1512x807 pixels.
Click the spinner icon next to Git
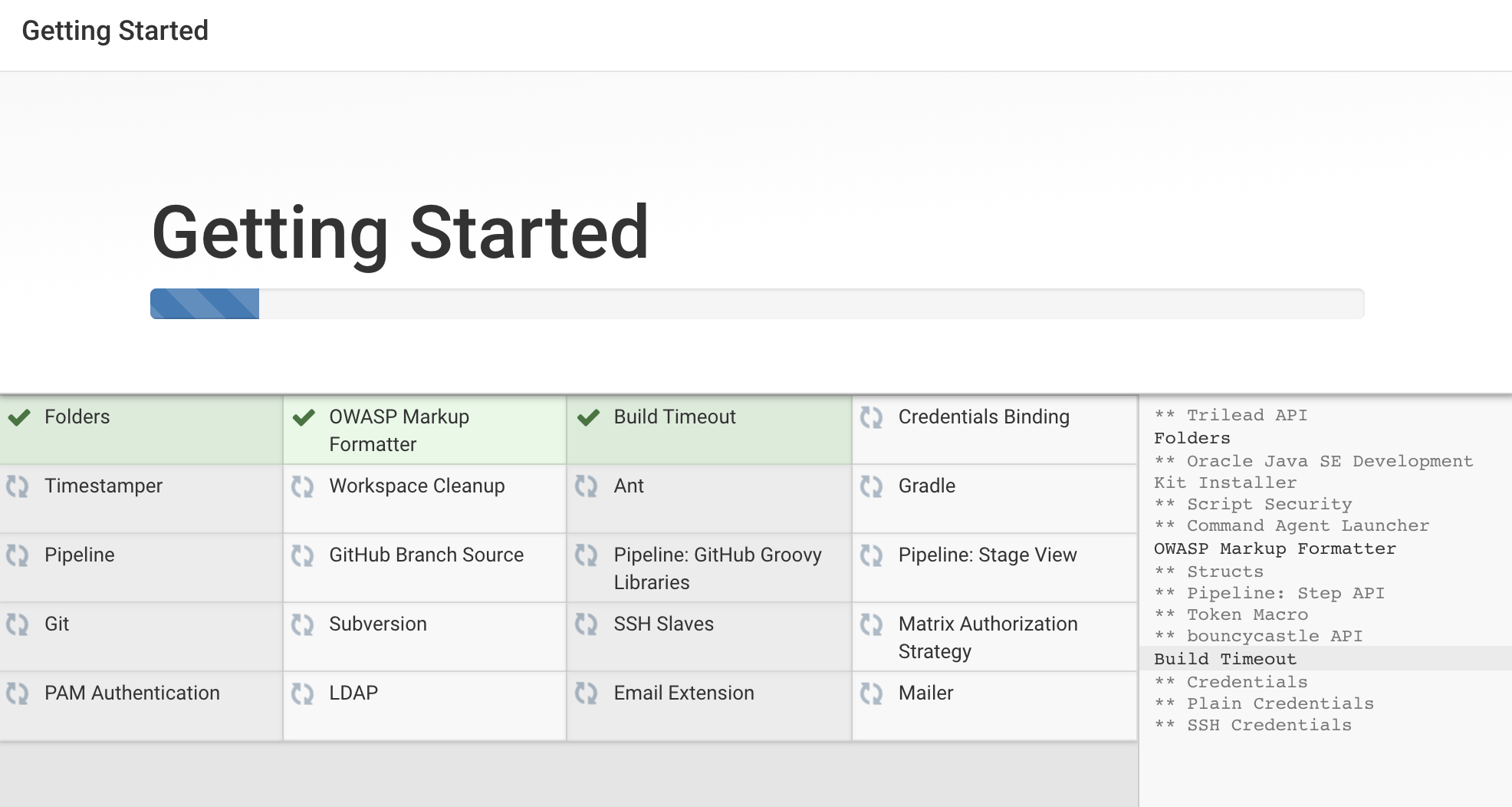pyautogui.click(x=18, y=624)
